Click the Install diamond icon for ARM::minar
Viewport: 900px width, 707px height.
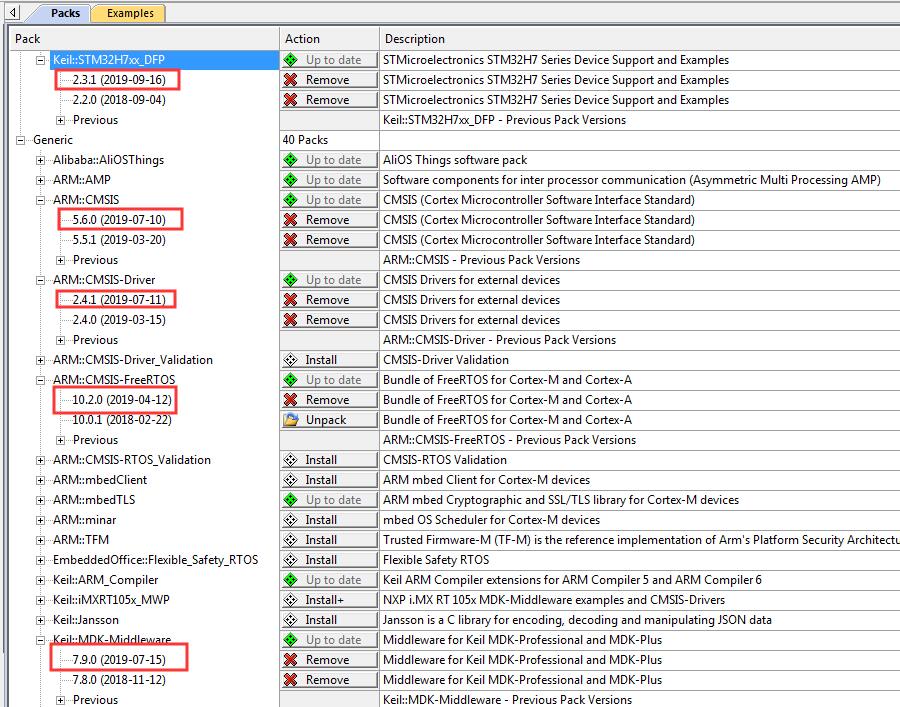coord(291,520)
